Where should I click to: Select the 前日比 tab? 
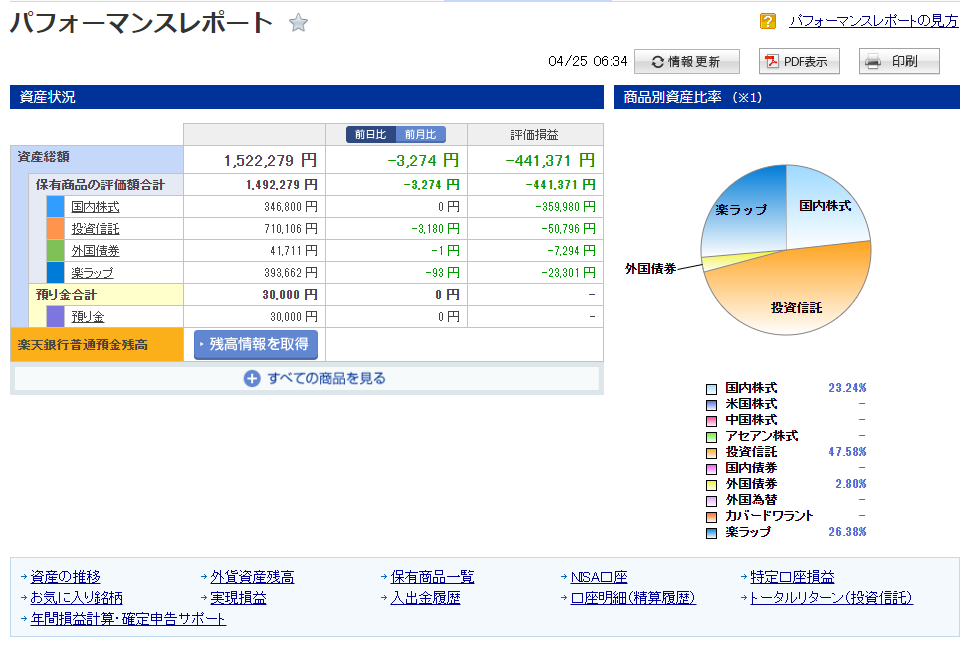point(370,134)
